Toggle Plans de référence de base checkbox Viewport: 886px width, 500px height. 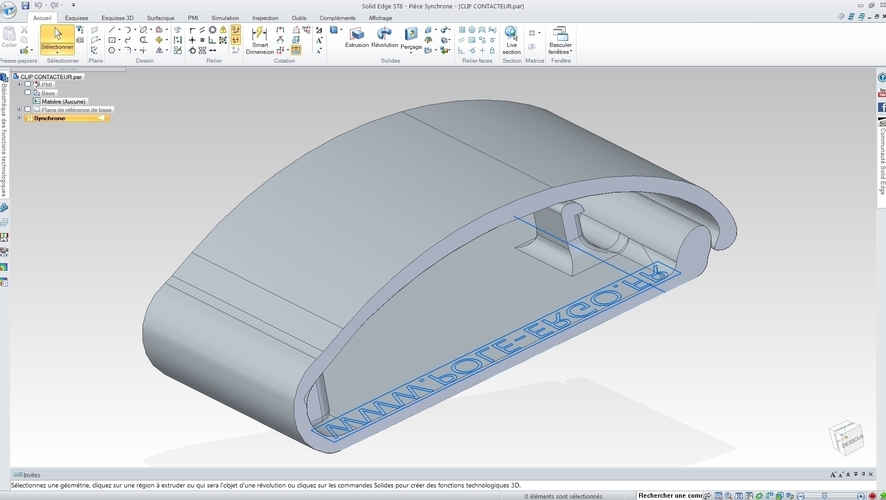tap(27, 110)
